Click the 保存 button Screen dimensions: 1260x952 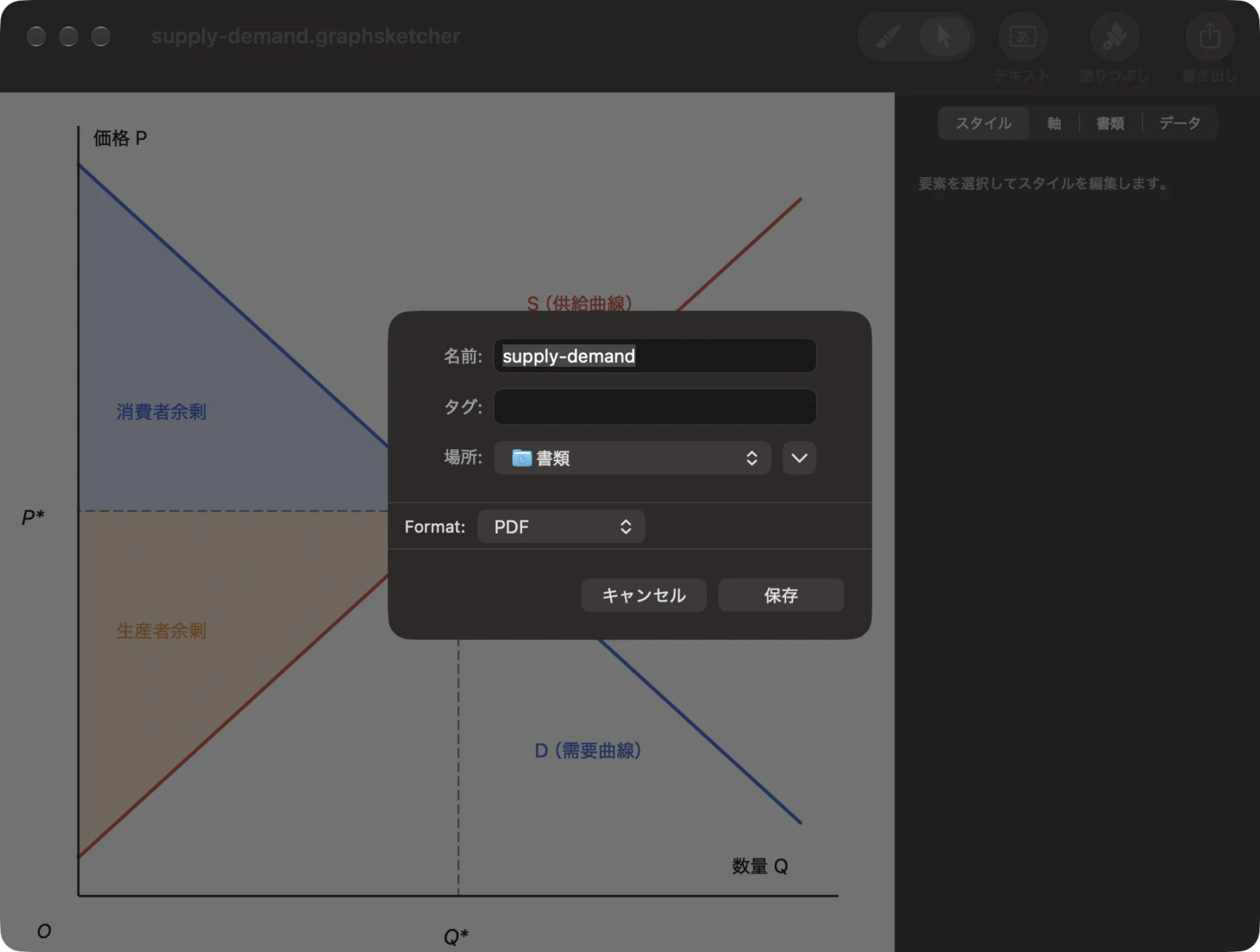point(781,595)
